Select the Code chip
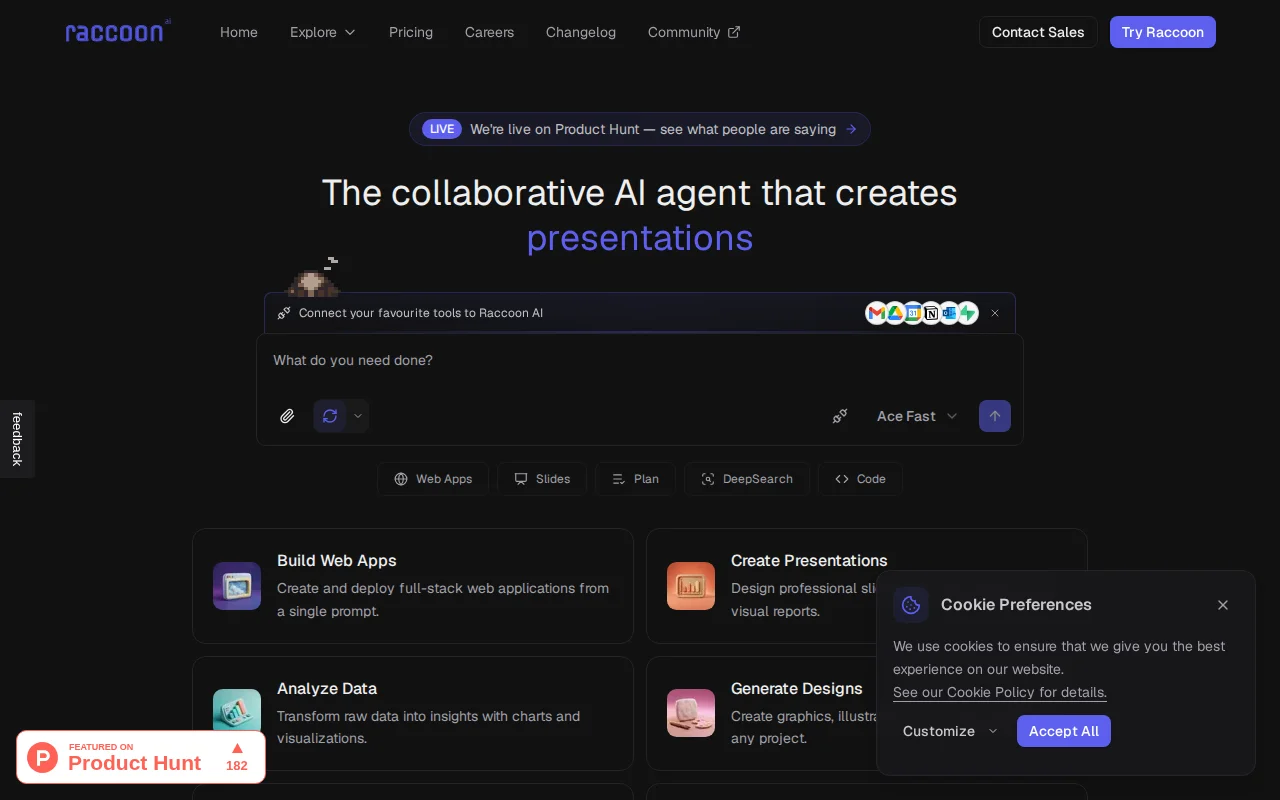Screen dimensions: 1280x800 [860, 479]
